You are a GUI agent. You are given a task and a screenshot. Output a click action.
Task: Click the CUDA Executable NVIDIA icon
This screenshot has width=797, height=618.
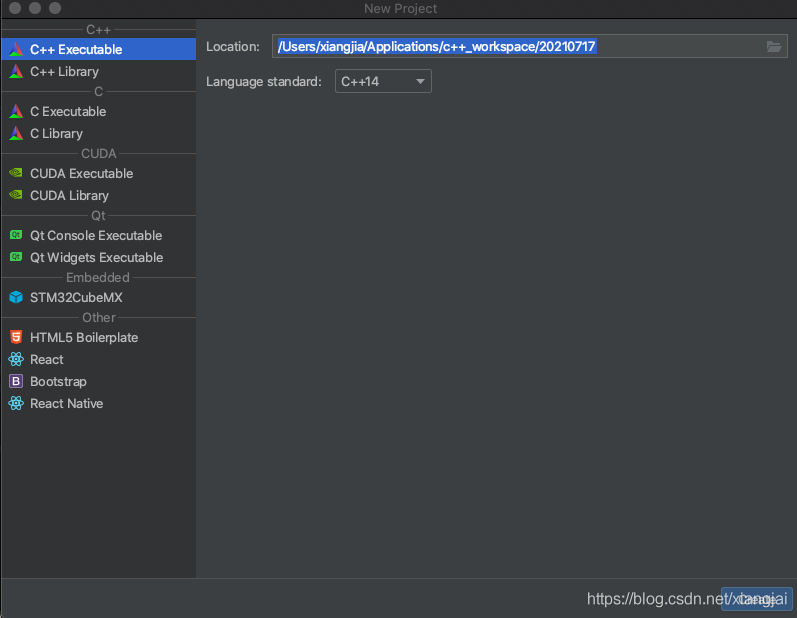(16, 173)
